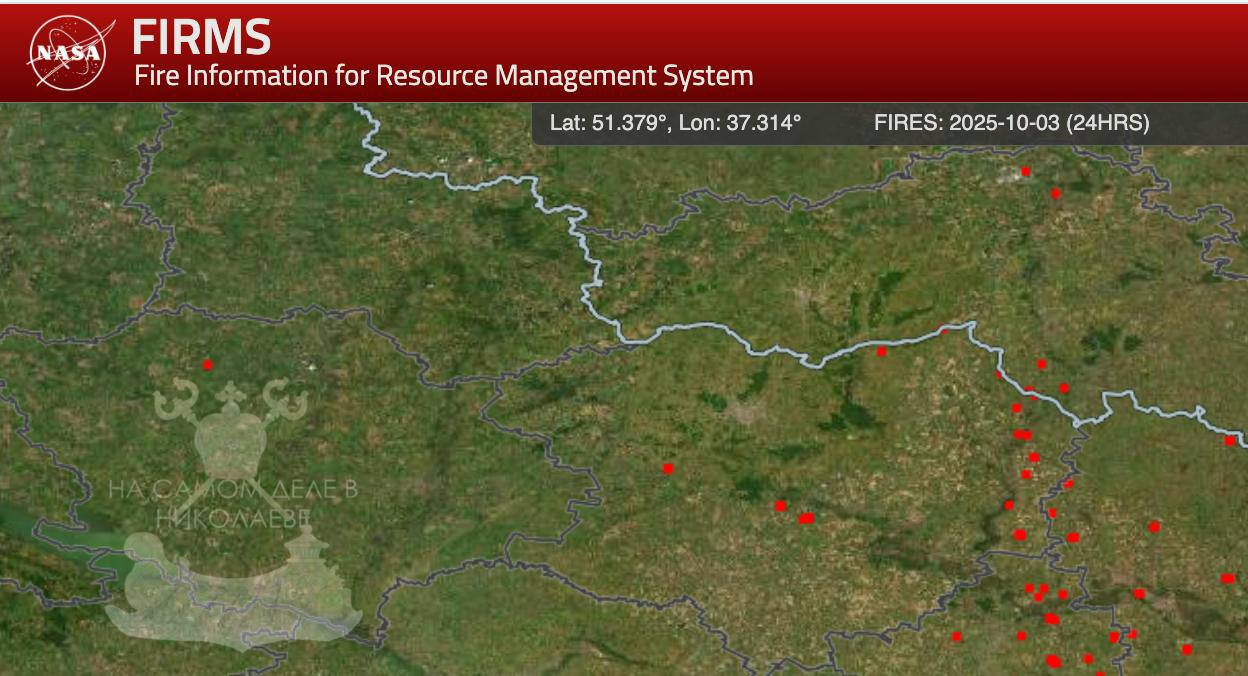Click the fire hotspot just below the light-blue river line
This screenshot has width=1248, height=676.
(881, 352)
